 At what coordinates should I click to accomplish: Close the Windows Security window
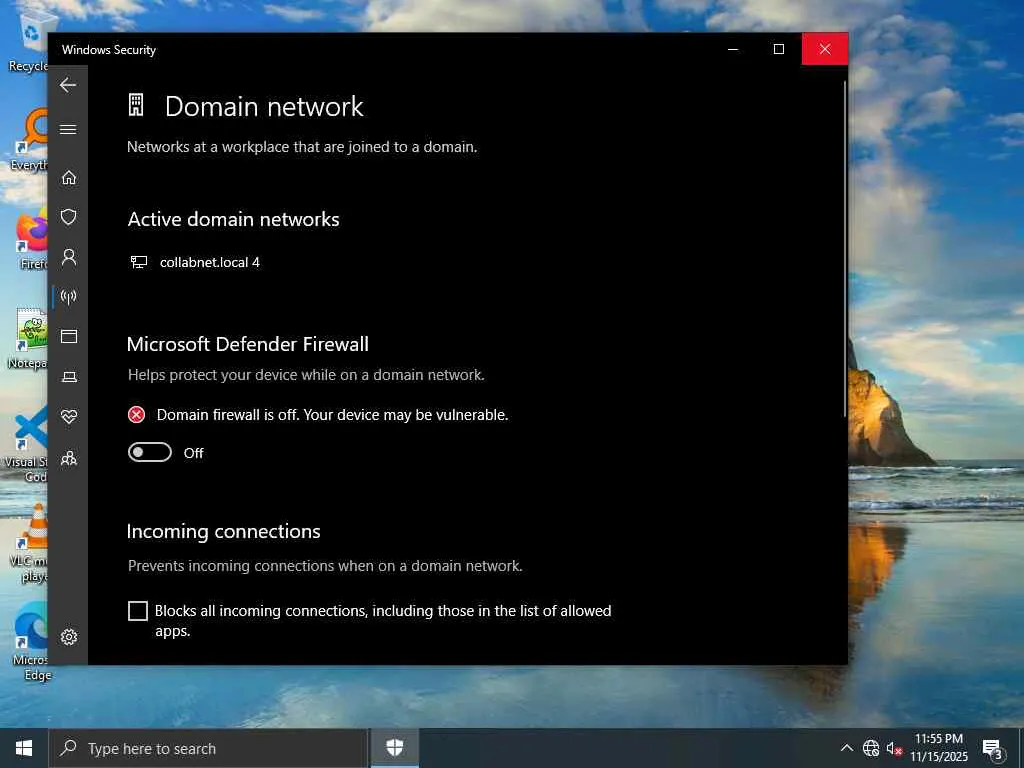825,49
